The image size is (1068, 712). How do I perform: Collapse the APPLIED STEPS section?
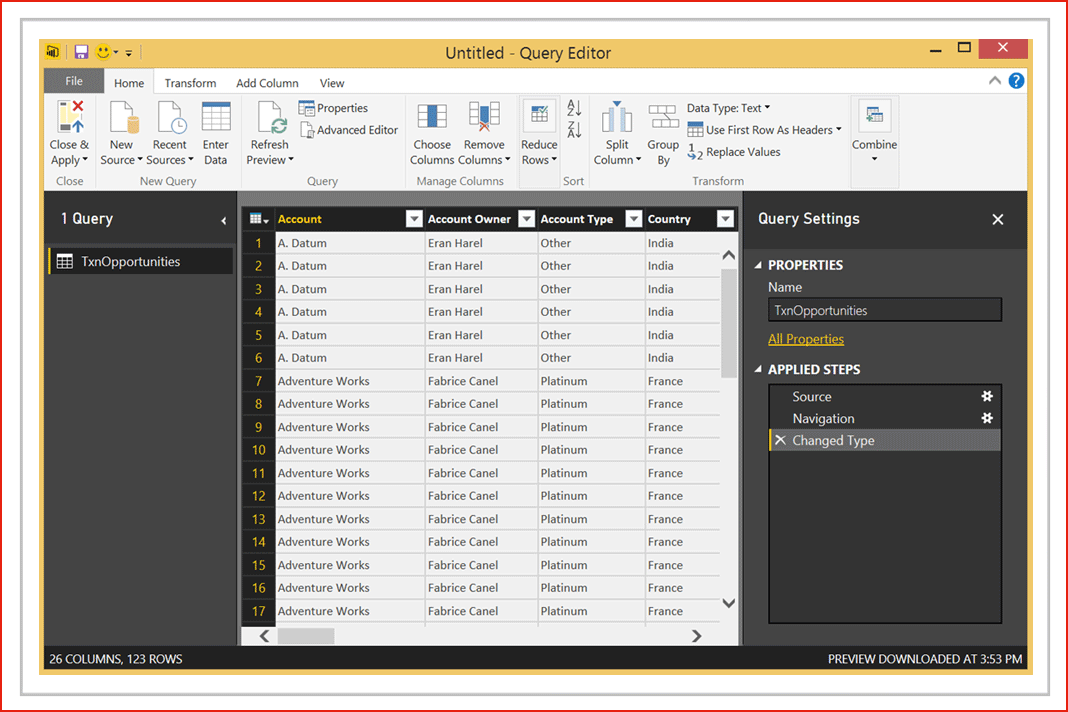click(x=758, y=370)
